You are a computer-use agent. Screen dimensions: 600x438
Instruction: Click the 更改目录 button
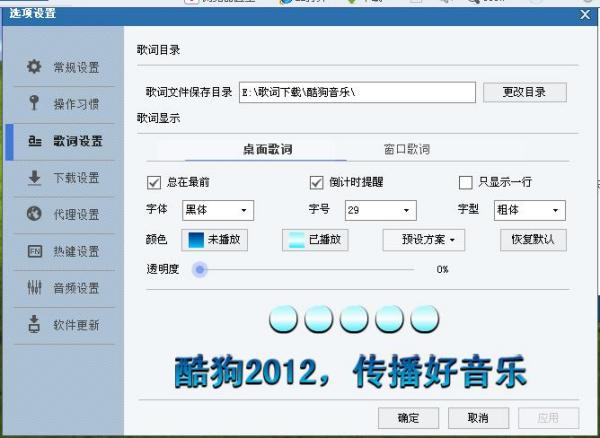[525, 92]
